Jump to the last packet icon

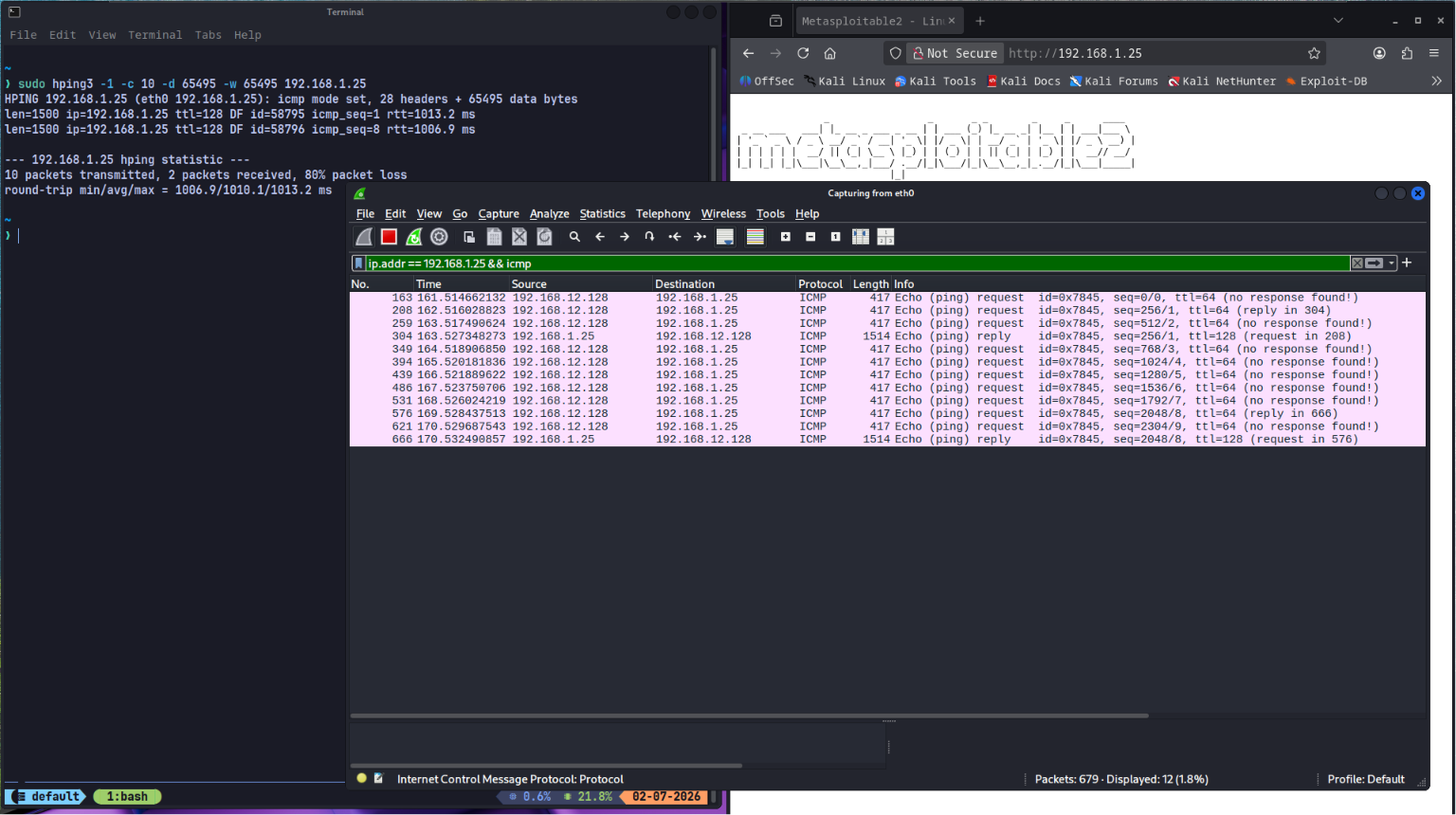pos(700,237)
